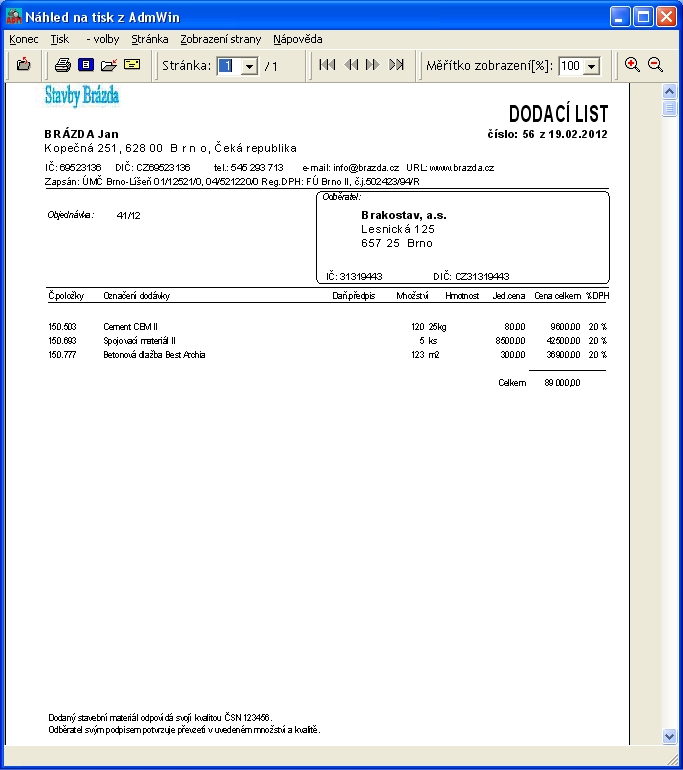The image size is (683, 770).
Task: Click the price 42500.00 for Spojovací materiál
Action: click(x=563, y=341)
